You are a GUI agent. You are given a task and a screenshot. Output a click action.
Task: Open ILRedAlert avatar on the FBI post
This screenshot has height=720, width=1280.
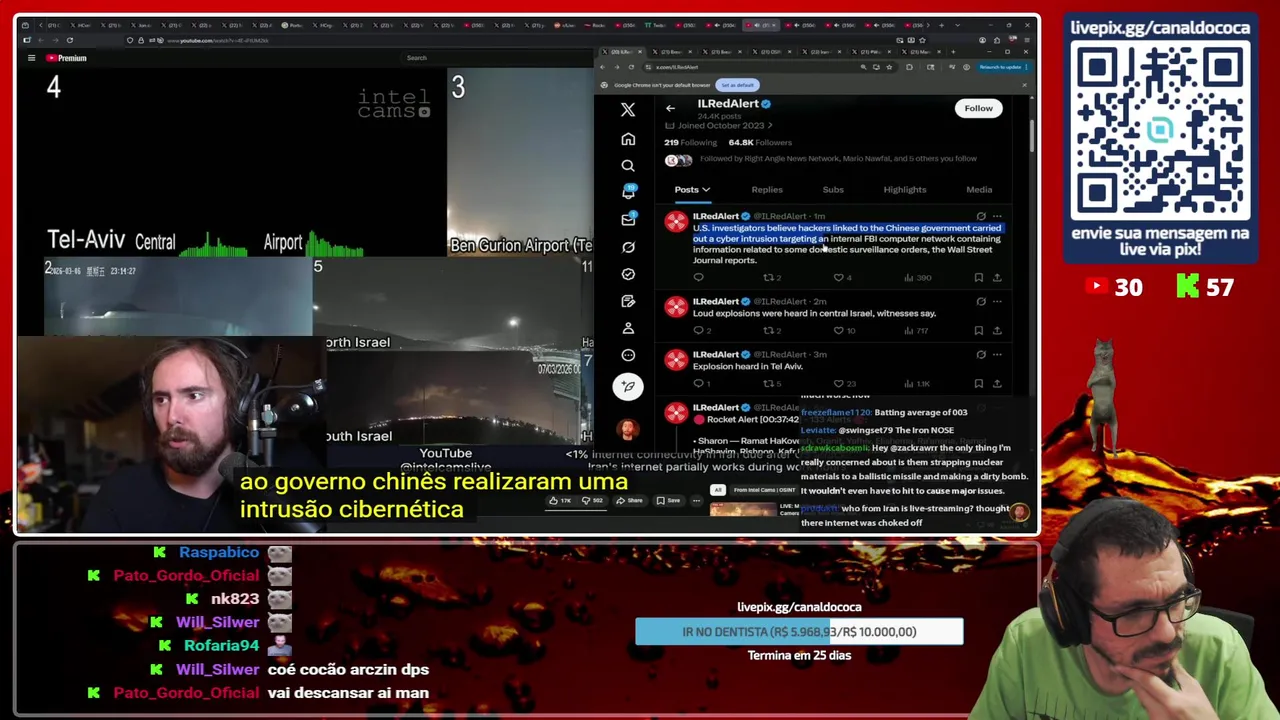point(676,223)
